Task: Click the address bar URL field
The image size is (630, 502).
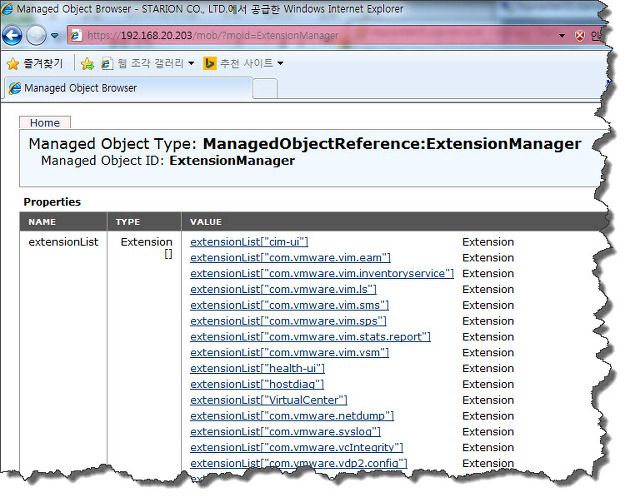Action: (x=313, y=36)
